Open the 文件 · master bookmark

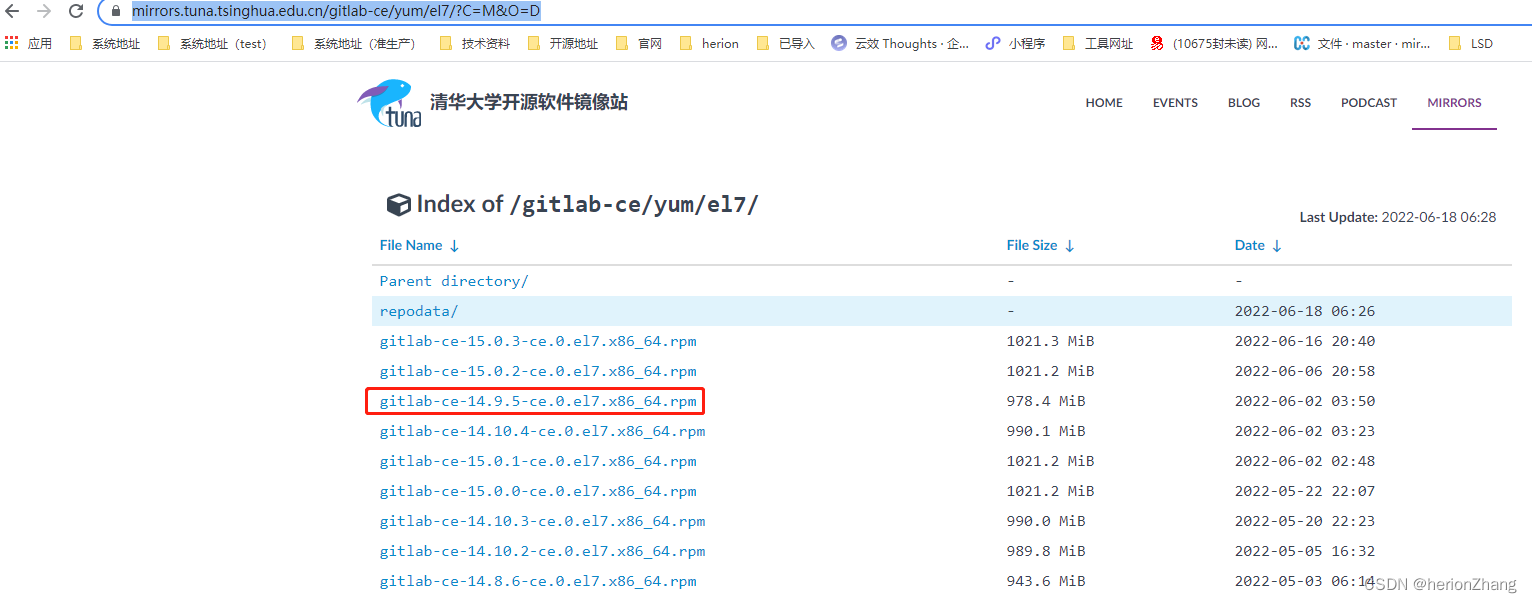[1362, 43]
